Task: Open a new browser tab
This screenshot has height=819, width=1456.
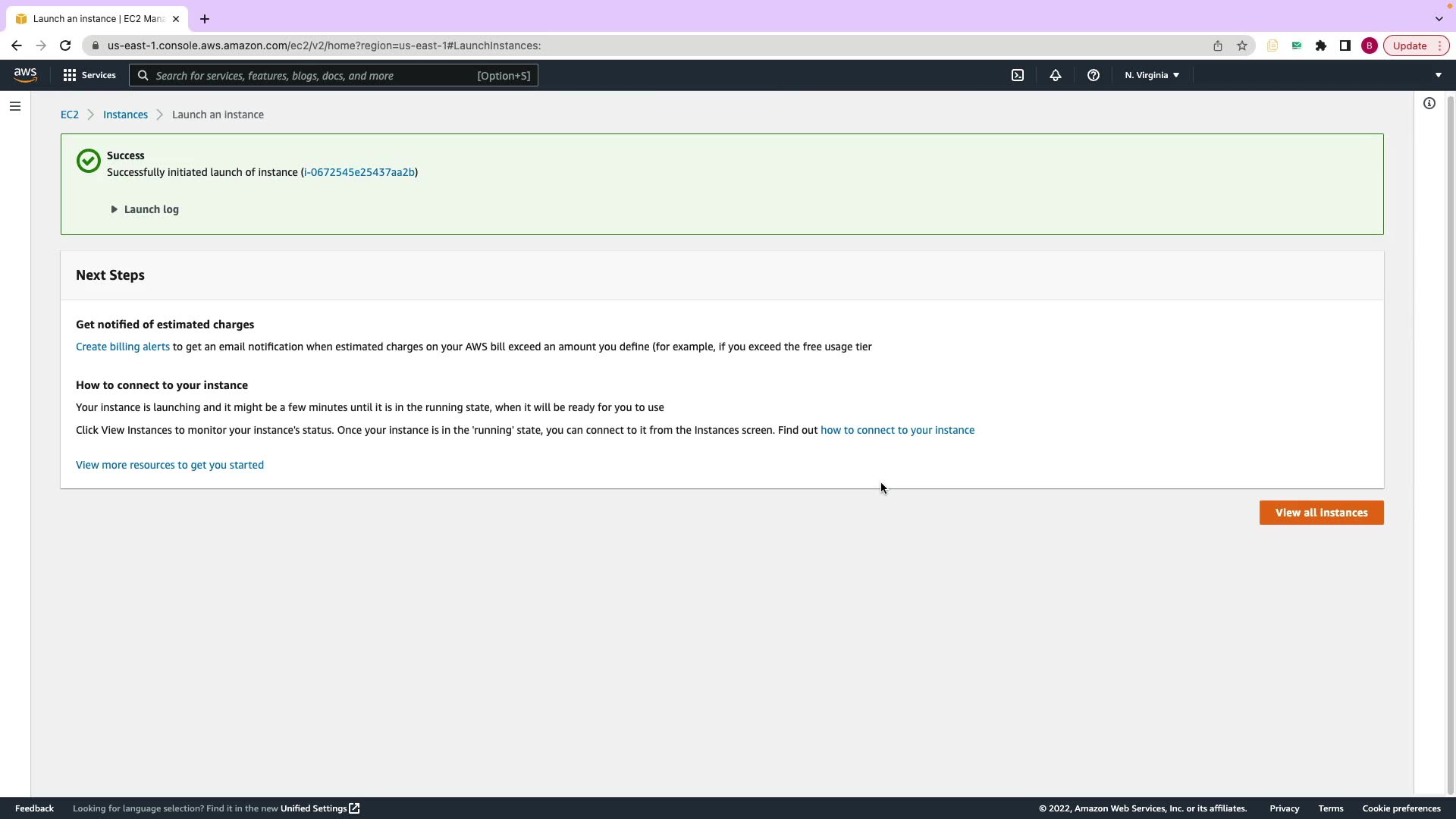Action: tap(204, 19)
